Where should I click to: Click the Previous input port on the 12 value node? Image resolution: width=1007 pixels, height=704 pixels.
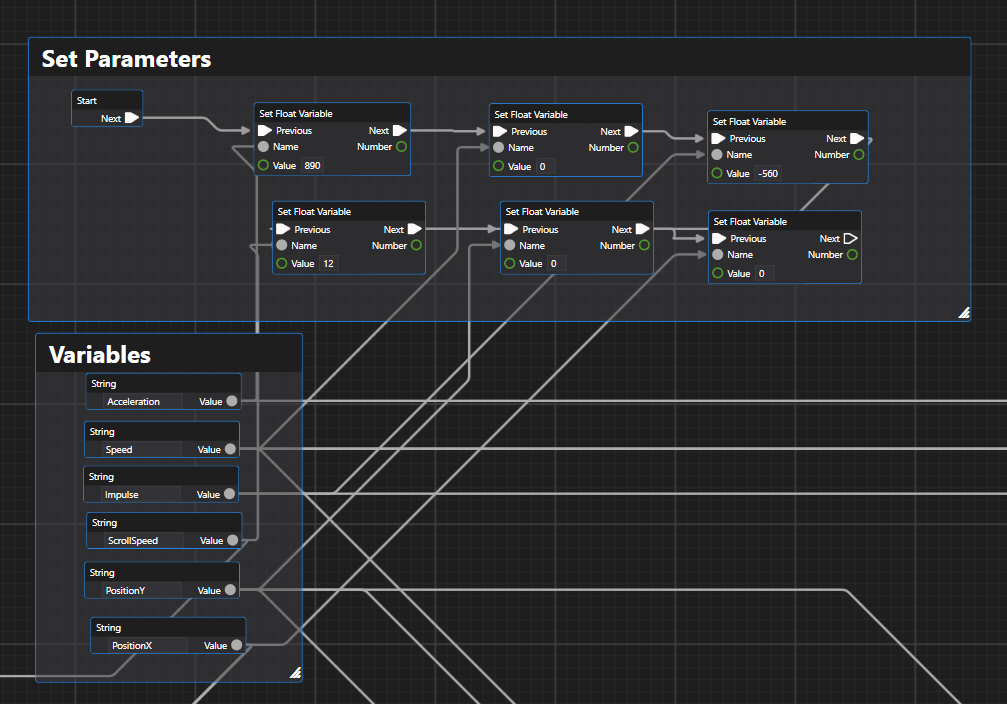(283, 230)
